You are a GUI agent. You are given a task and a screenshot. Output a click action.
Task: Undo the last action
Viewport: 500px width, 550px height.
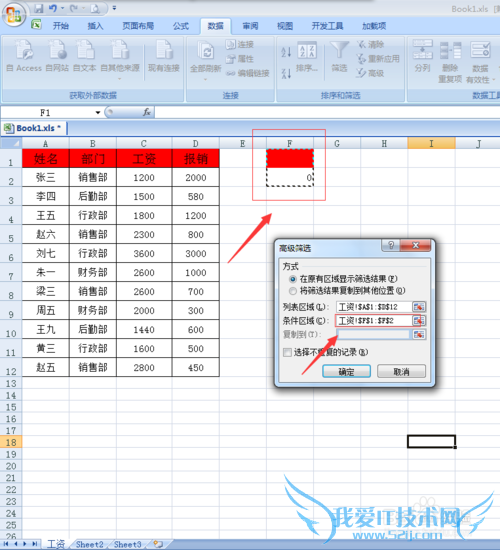coord(53,8)
